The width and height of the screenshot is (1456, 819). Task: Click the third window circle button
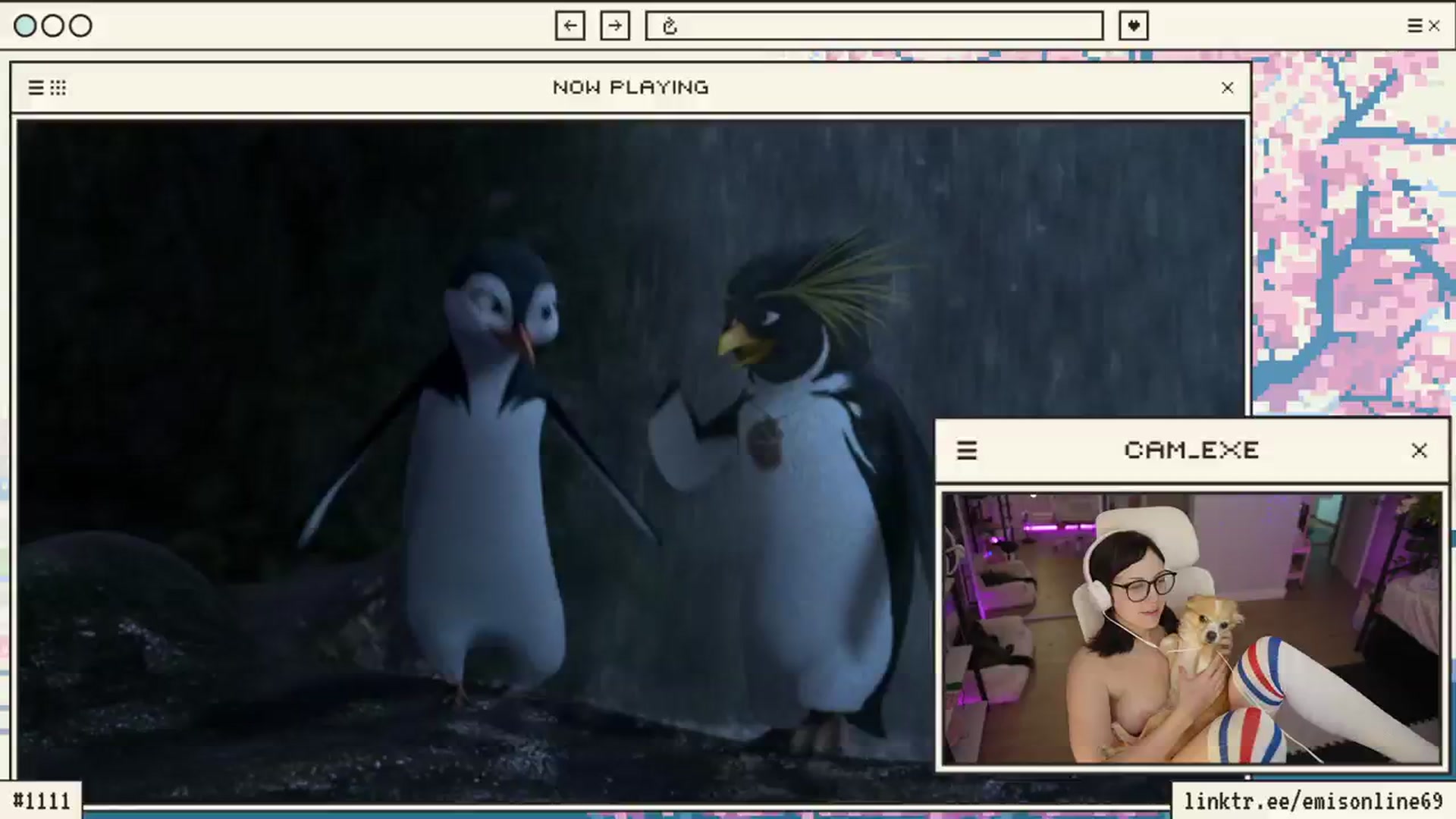80,26
